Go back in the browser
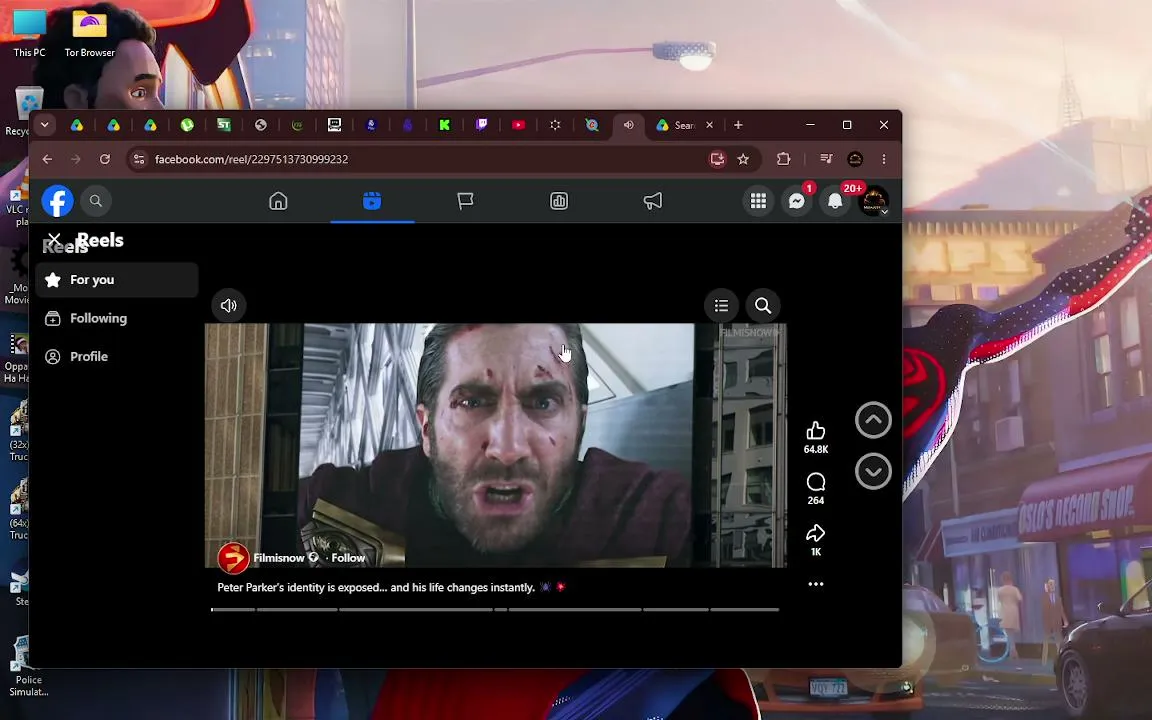Screen dimensions: 1152x720 coord(47,159)
